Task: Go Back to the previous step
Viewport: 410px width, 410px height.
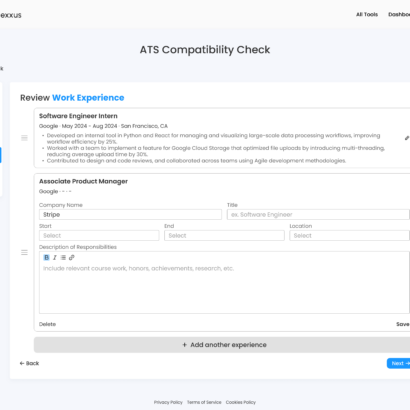Action: [x=29, y=363]
